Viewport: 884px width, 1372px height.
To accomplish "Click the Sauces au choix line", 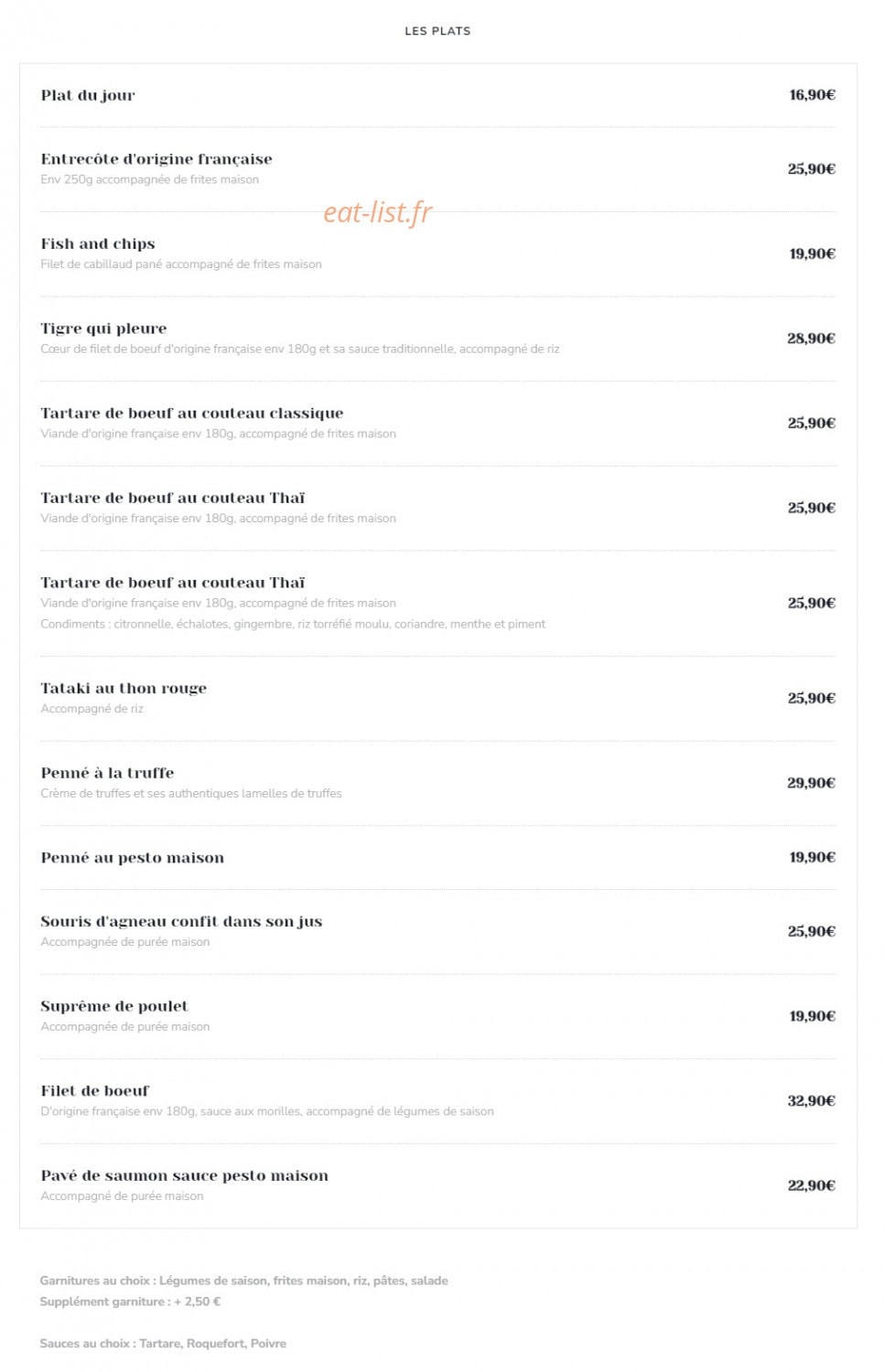I will (163, 1344).
